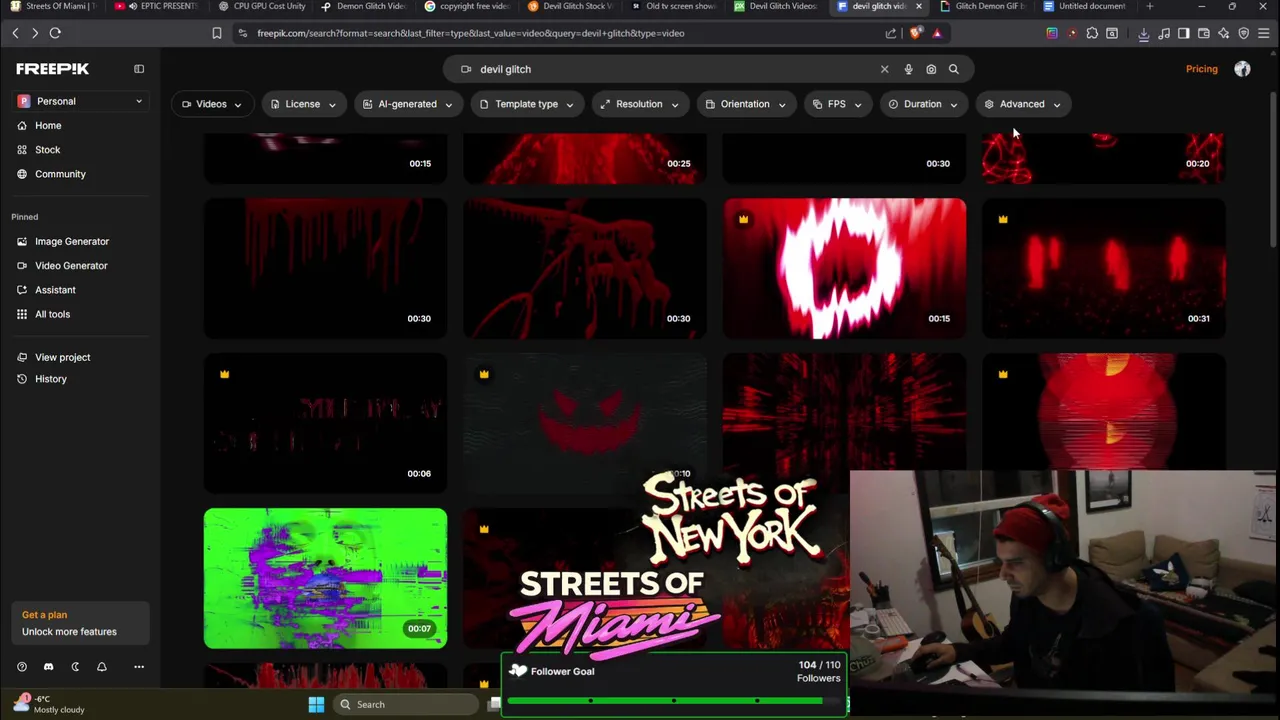This screenshot has width=1280, height=720.
Task: Open the user profile avatar
Action: click(1242, 69)
